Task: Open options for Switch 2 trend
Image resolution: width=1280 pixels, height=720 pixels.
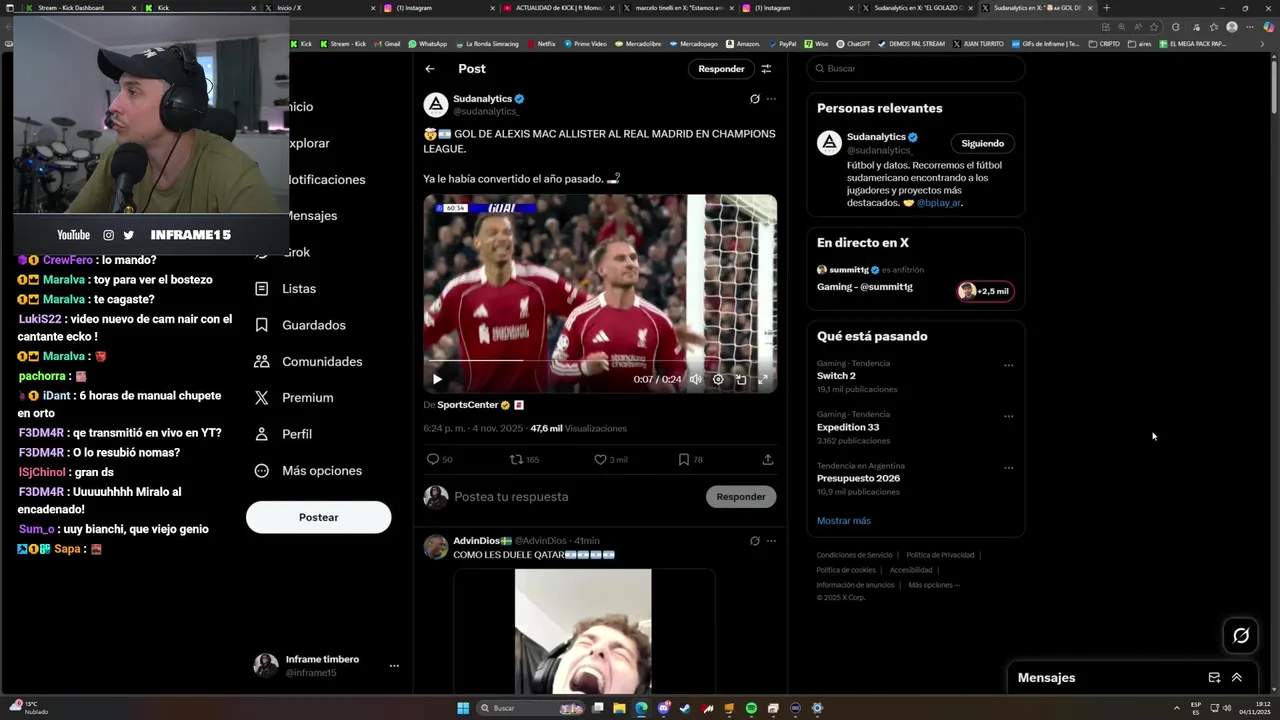Action: pos(1008,365)
